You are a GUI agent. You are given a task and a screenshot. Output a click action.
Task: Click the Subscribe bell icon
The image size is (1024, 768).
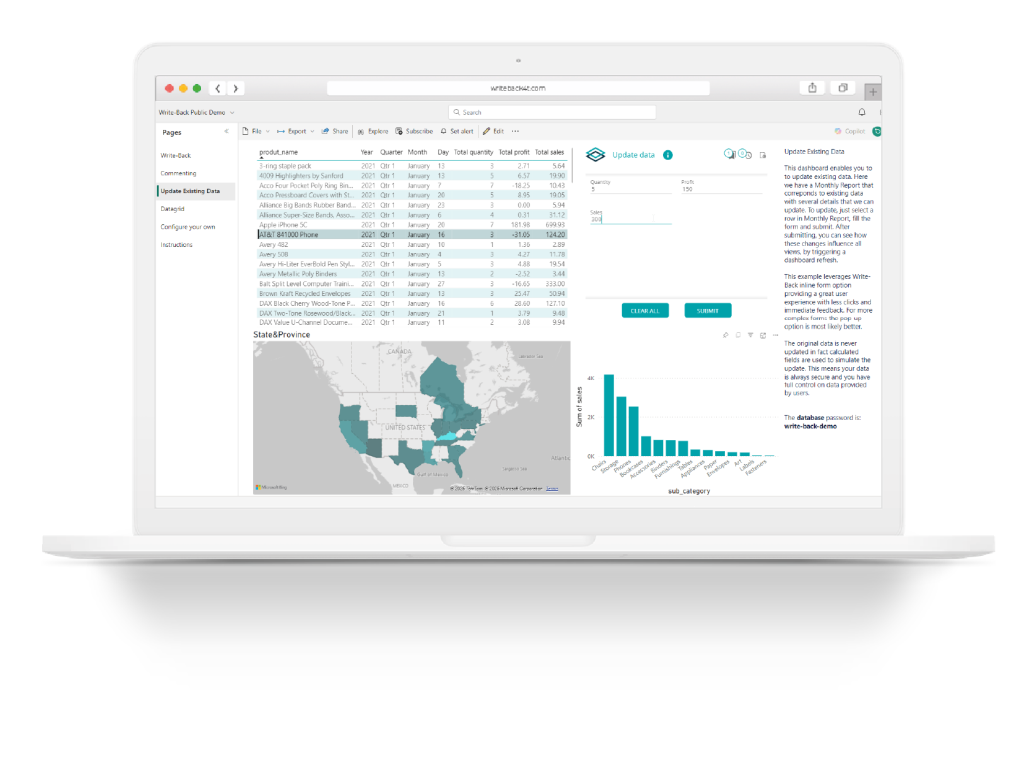pyautogui.click(x=398, y=131)
